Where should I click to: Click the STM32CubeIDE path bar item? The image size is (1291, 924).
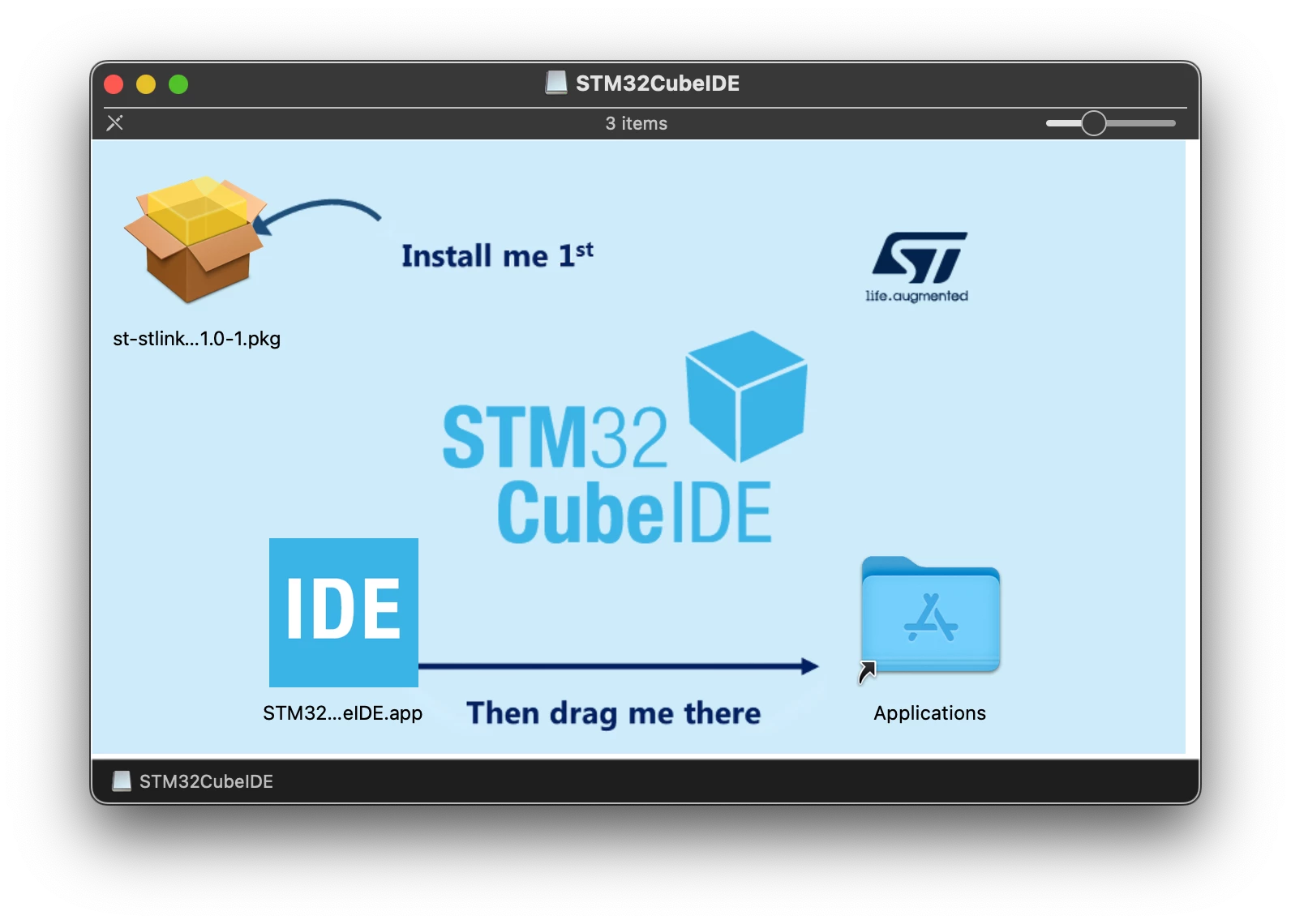(193, 781)
